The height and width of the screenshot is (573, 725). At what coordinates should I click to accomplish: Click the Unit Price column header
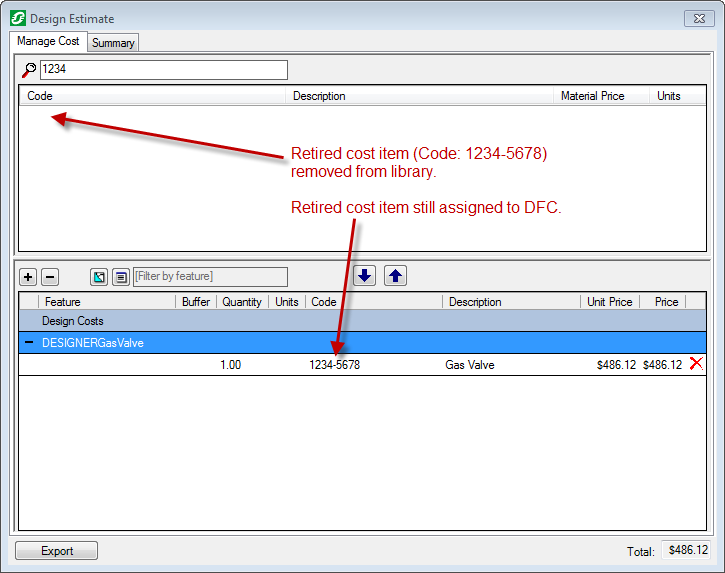609,301
